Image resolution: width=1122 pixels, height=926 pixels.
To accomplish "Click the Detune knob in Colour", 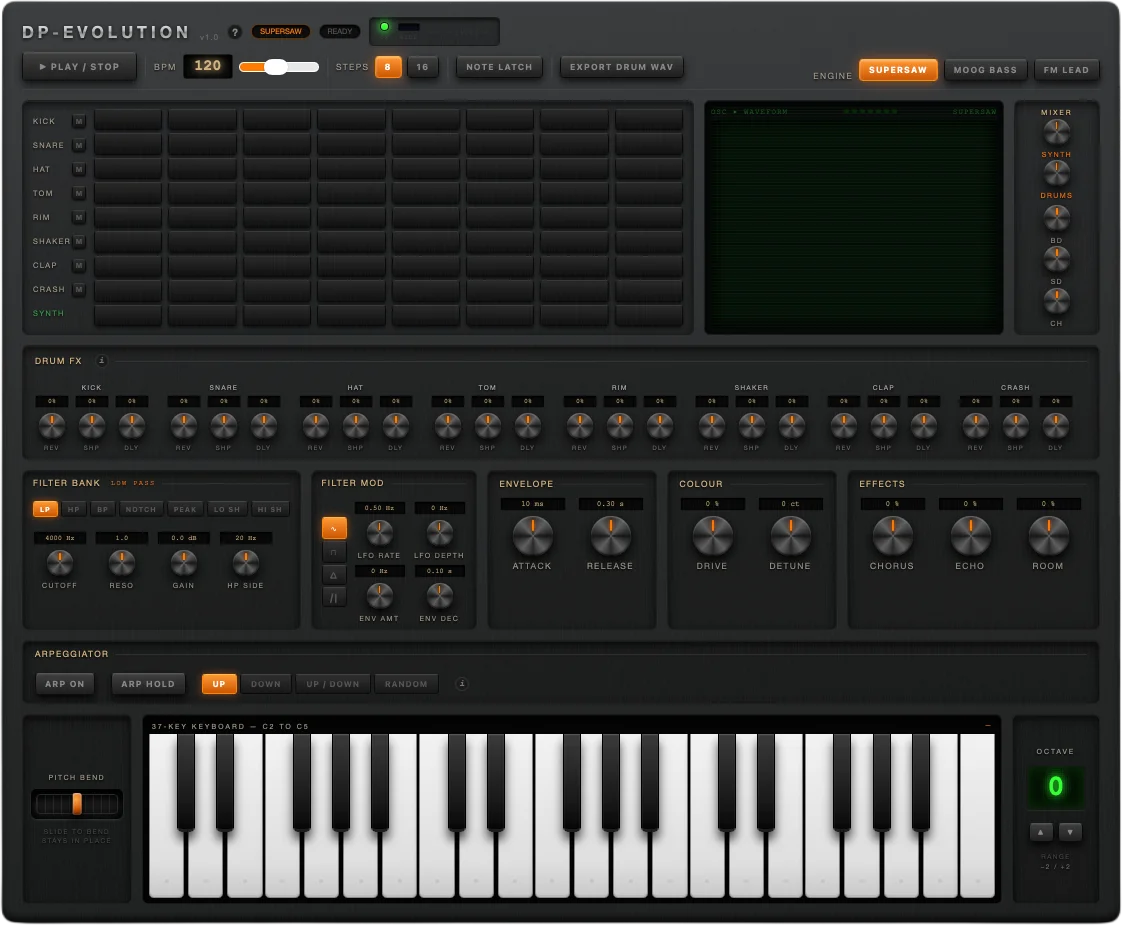I will click(791, 536).
